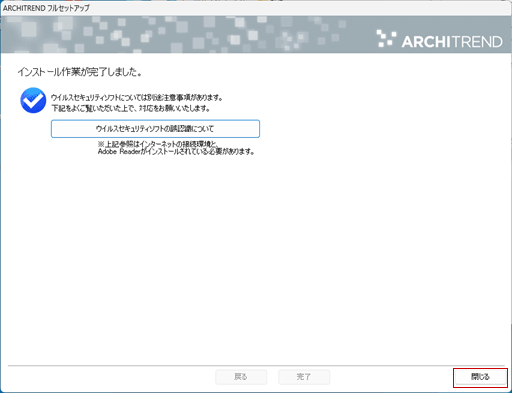
Task: Click the ARCHITREND フルセットアップ title bar text
Action: tap(46, 8)
